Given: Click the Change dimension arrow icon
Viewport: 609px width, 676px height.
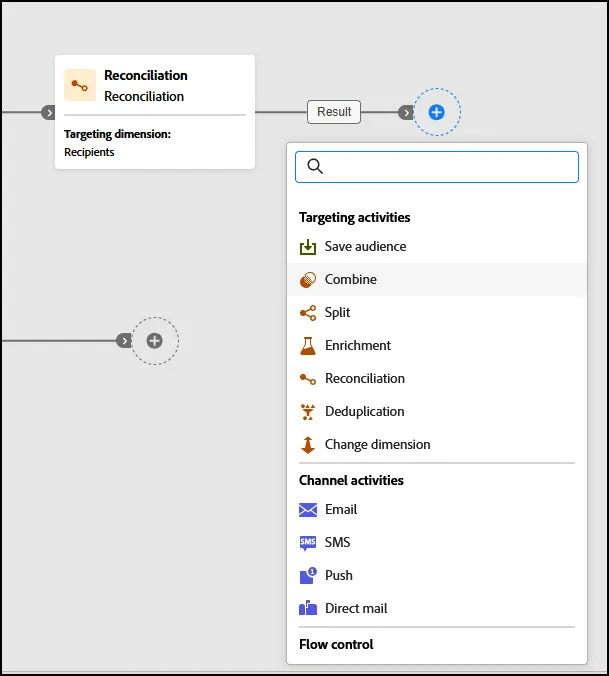Looking at the screenshot, I should 308,445.
